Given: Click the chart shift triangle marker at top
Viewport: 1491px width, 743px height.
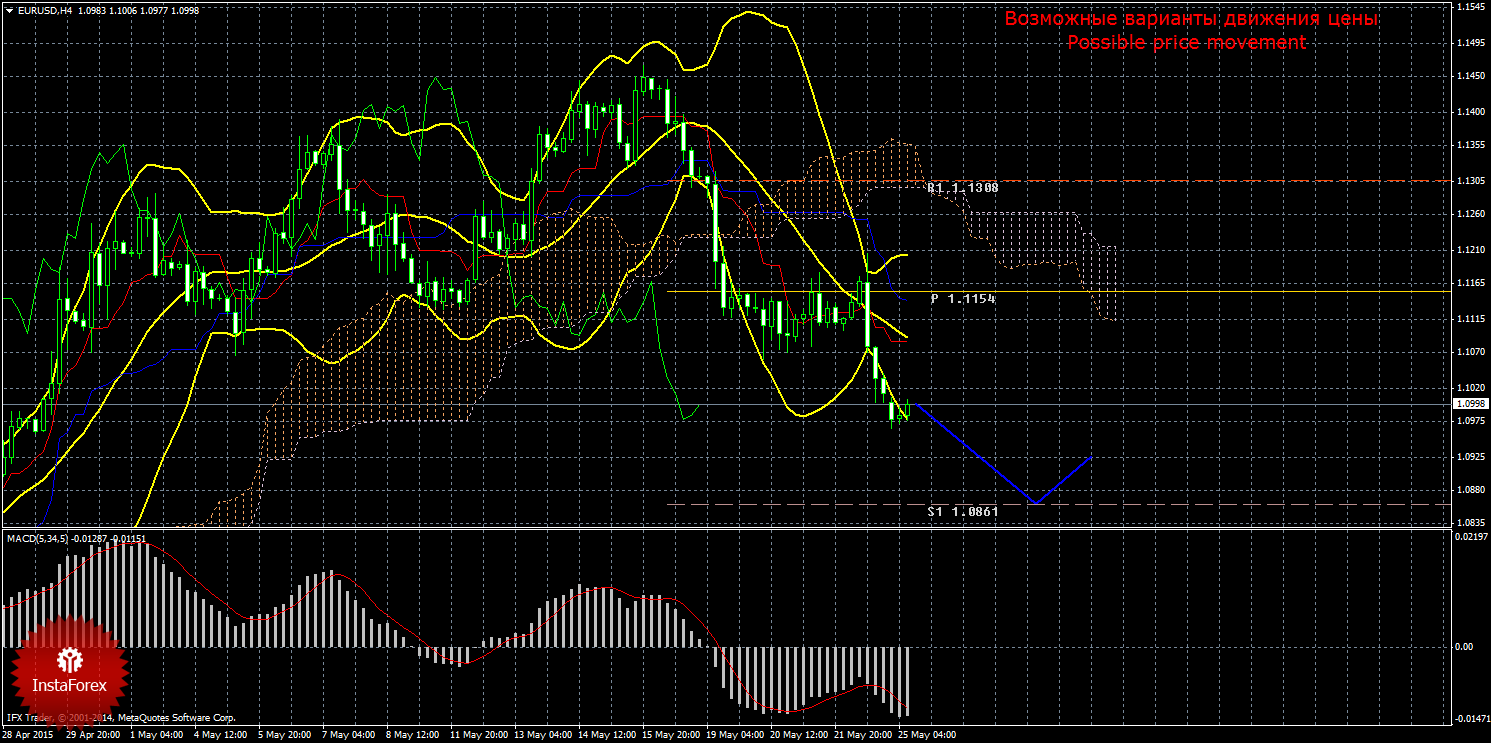Looking at the screenshot, I should pyautogui.click(x=1443, y=6).
